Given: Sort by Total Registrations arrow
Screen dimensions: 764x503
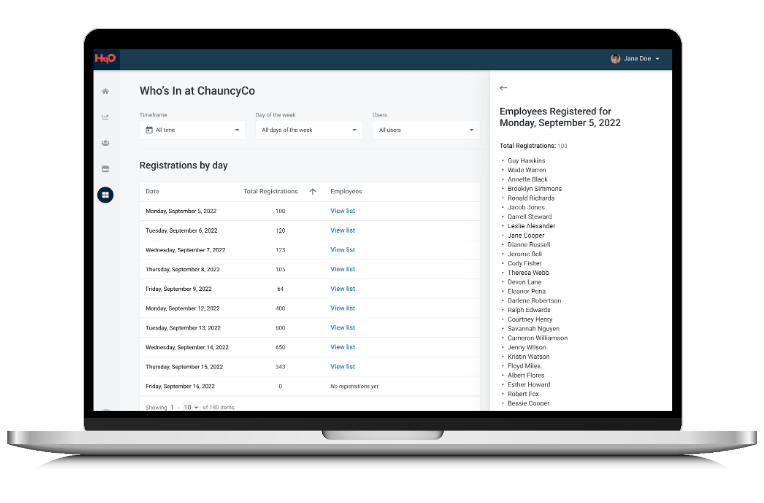Looking at the screenshot, I should (x=313, y=192).
